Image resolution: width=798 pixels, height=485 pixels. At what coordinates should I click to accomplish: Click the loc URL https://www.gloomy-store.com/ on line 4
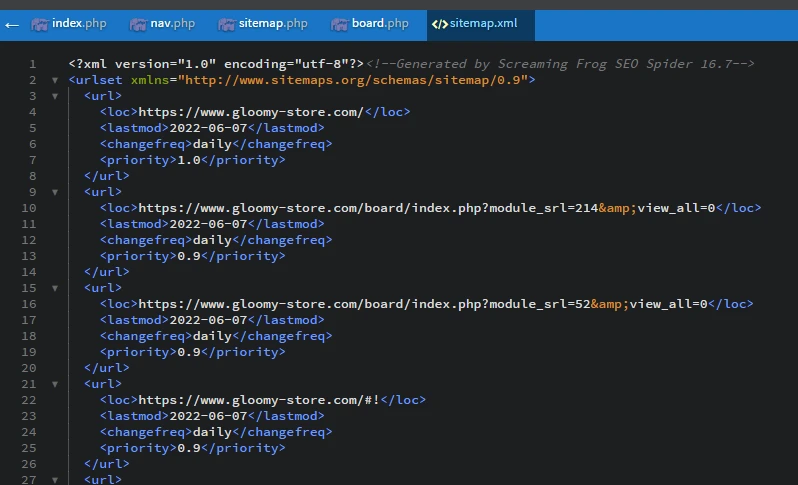point(251,112)
